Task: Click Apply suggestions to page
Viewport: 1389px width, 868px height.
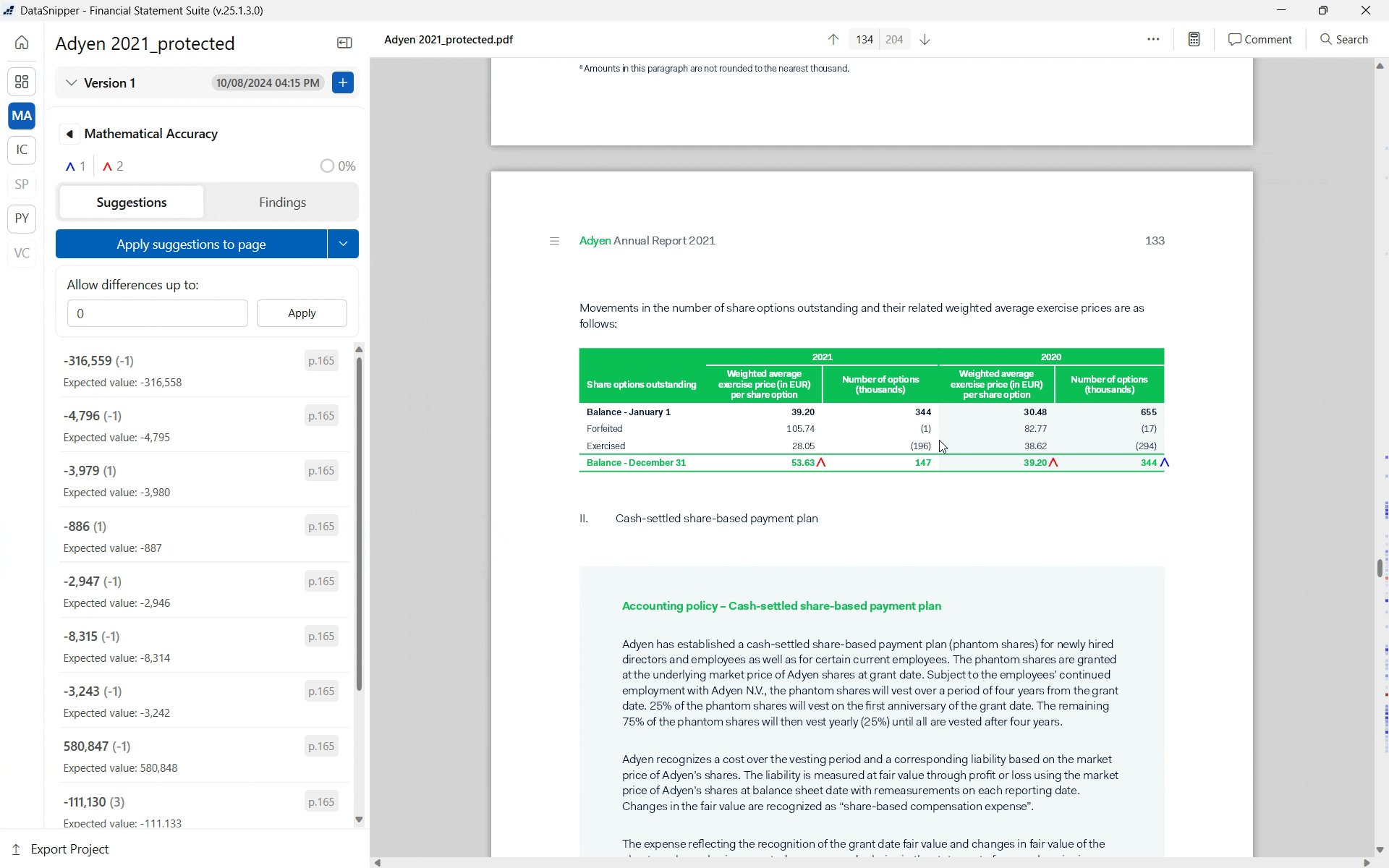Action: point(191,244)
